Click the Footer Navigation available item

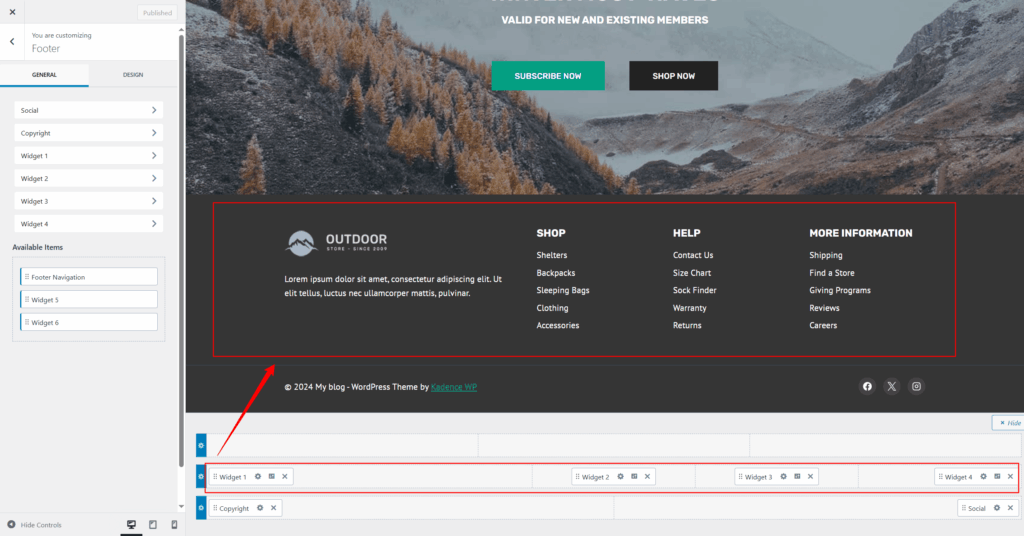click(x=89, y=277)
